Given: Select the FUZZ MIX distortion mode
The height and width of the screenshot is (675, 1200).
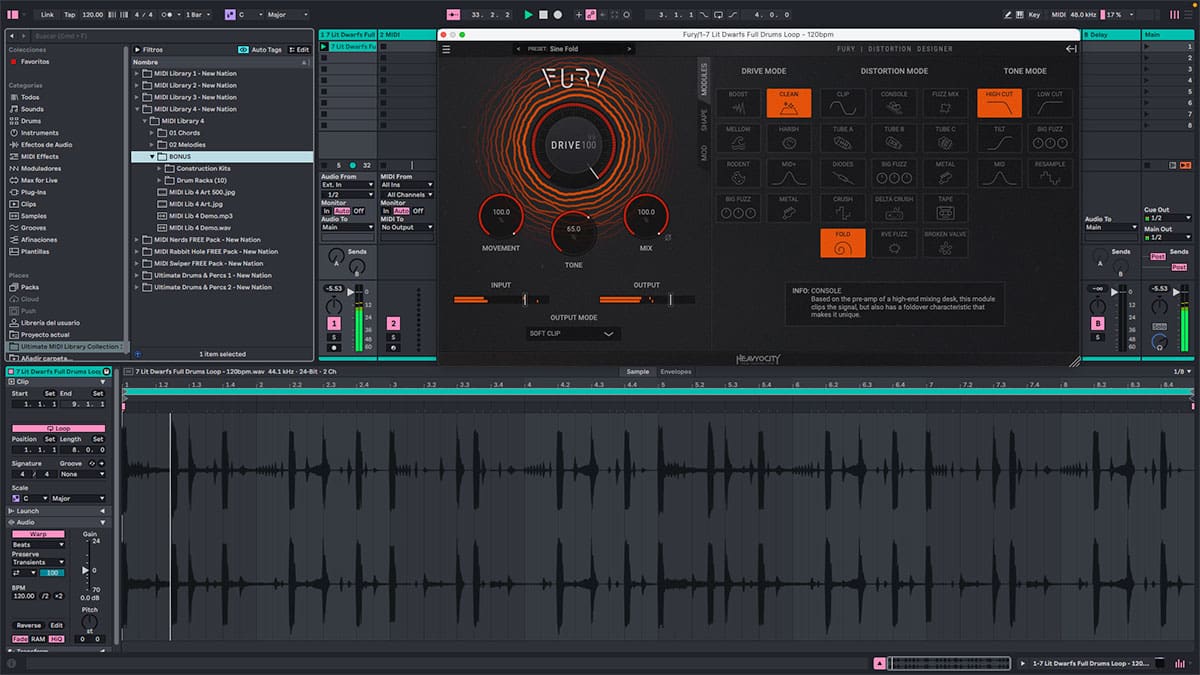Looking at the screenshot, I should click(945, 103).
